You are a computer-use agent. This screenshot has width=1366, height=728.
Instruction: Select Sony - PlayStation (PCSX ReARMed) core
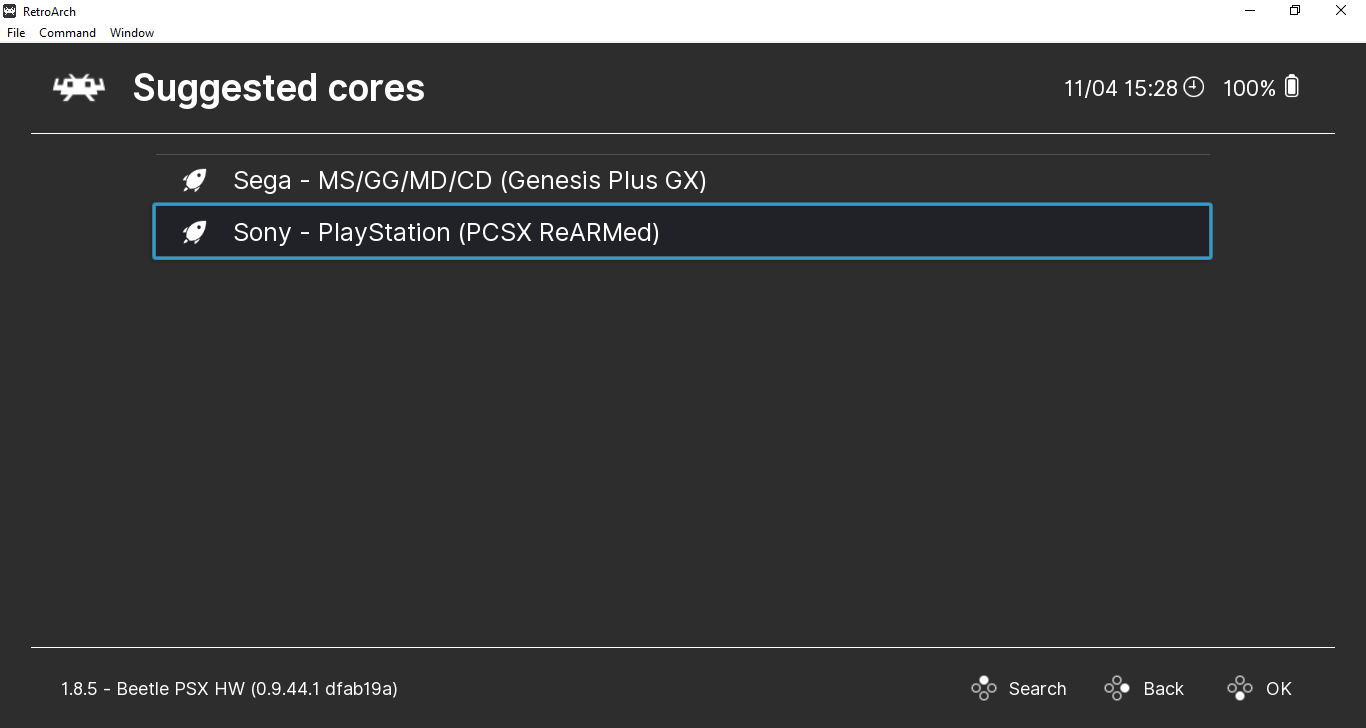coord(682,232)
